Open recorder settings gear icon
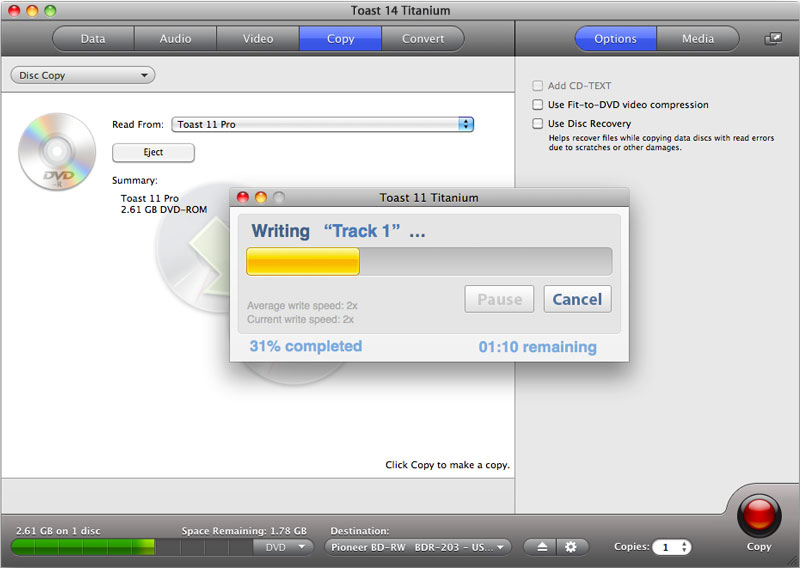Screen dimensions: 800x568 (571, 547)
